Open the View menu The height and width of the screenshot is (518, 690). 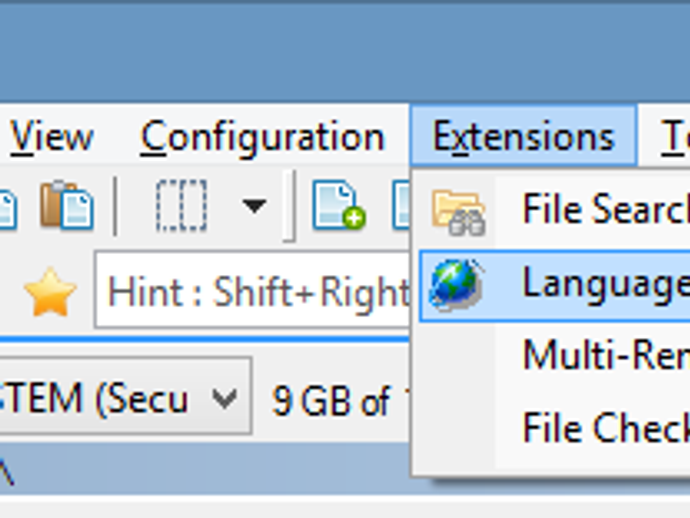[x=52, y=137]
